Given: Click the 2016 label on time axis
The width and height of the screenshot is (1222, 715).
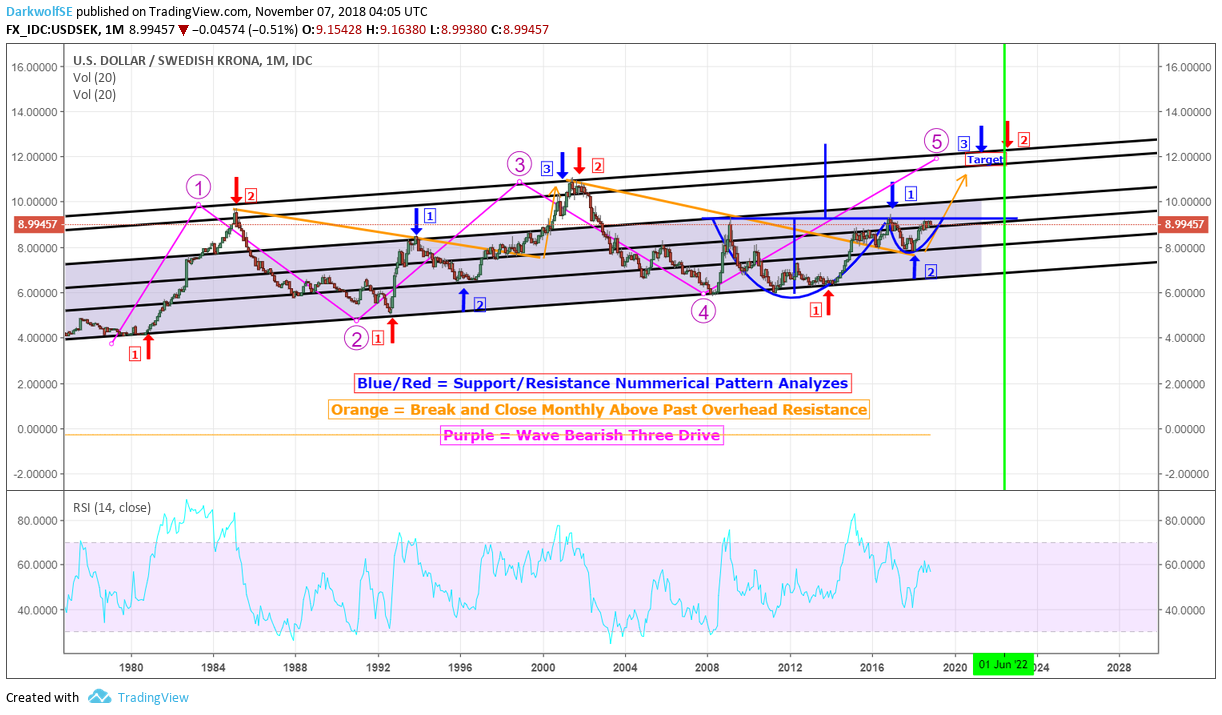Looking at the screenshot, I should (872, 666).
